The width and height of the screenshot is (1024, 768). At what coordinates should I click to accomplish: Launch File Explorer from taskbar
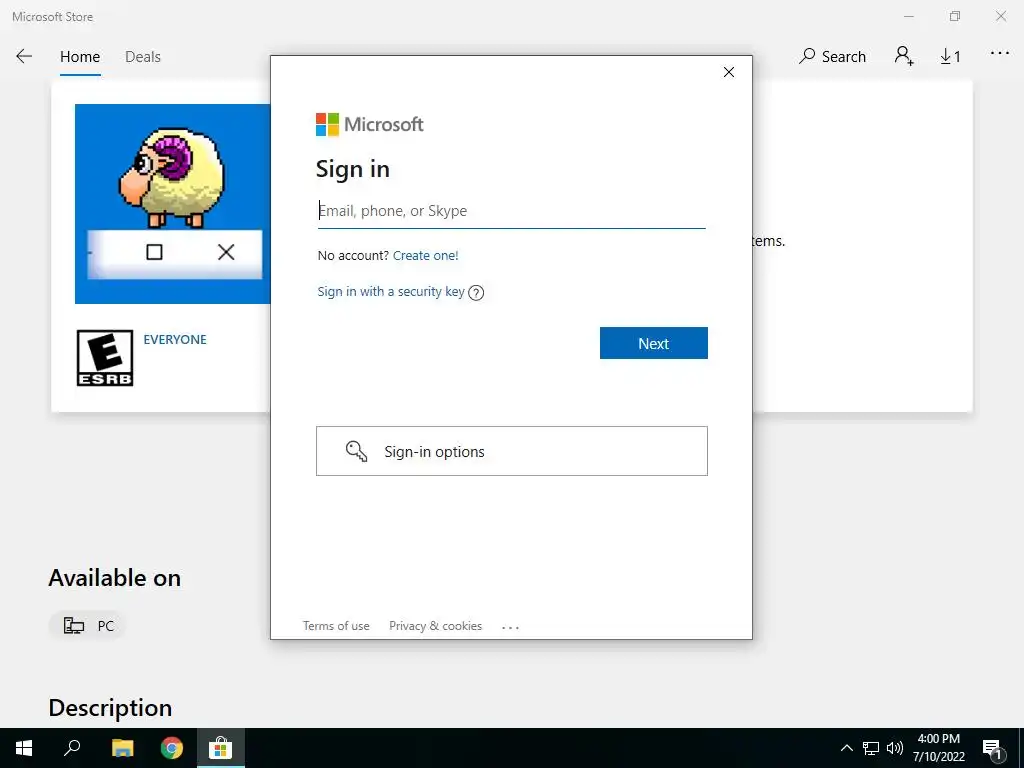pos(122,748)
